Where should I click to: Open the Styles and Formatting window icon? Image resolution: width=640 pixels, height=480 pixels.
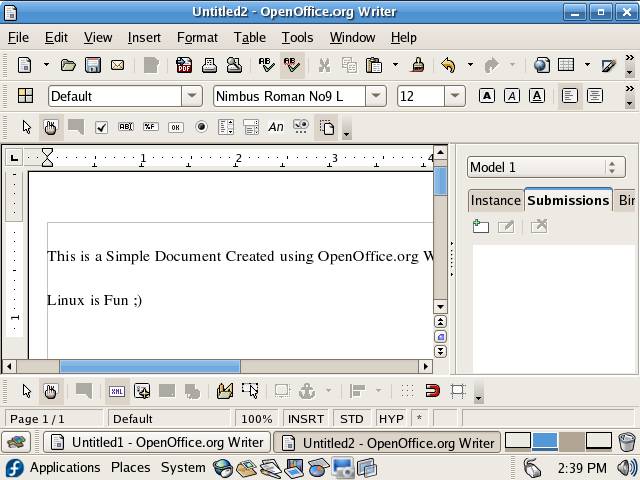(x=26, y=96)
